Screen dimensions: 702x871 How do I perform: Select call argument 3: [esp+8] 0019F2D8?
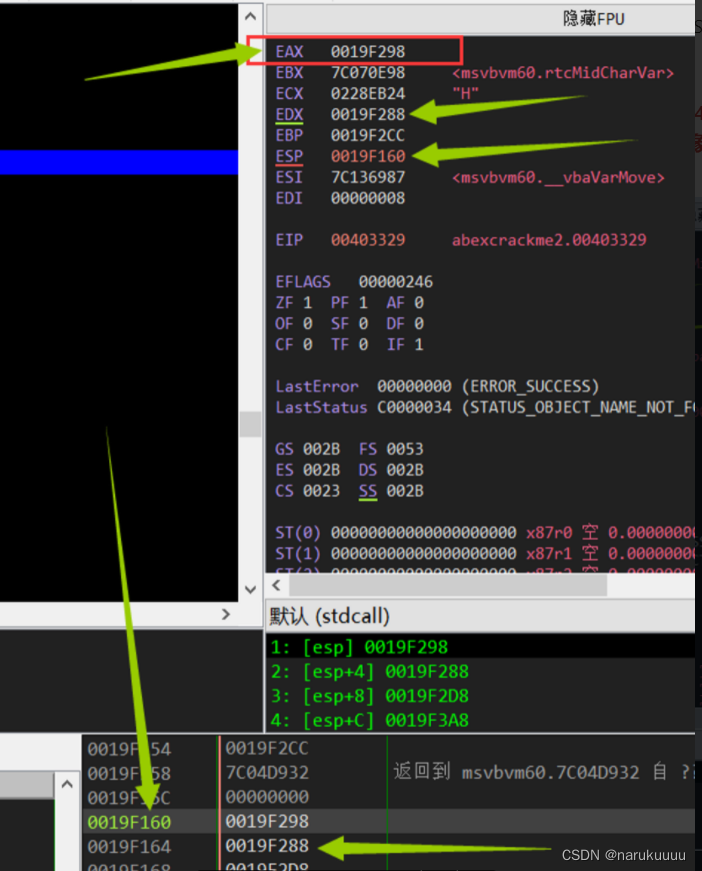(x=481, y=696)
